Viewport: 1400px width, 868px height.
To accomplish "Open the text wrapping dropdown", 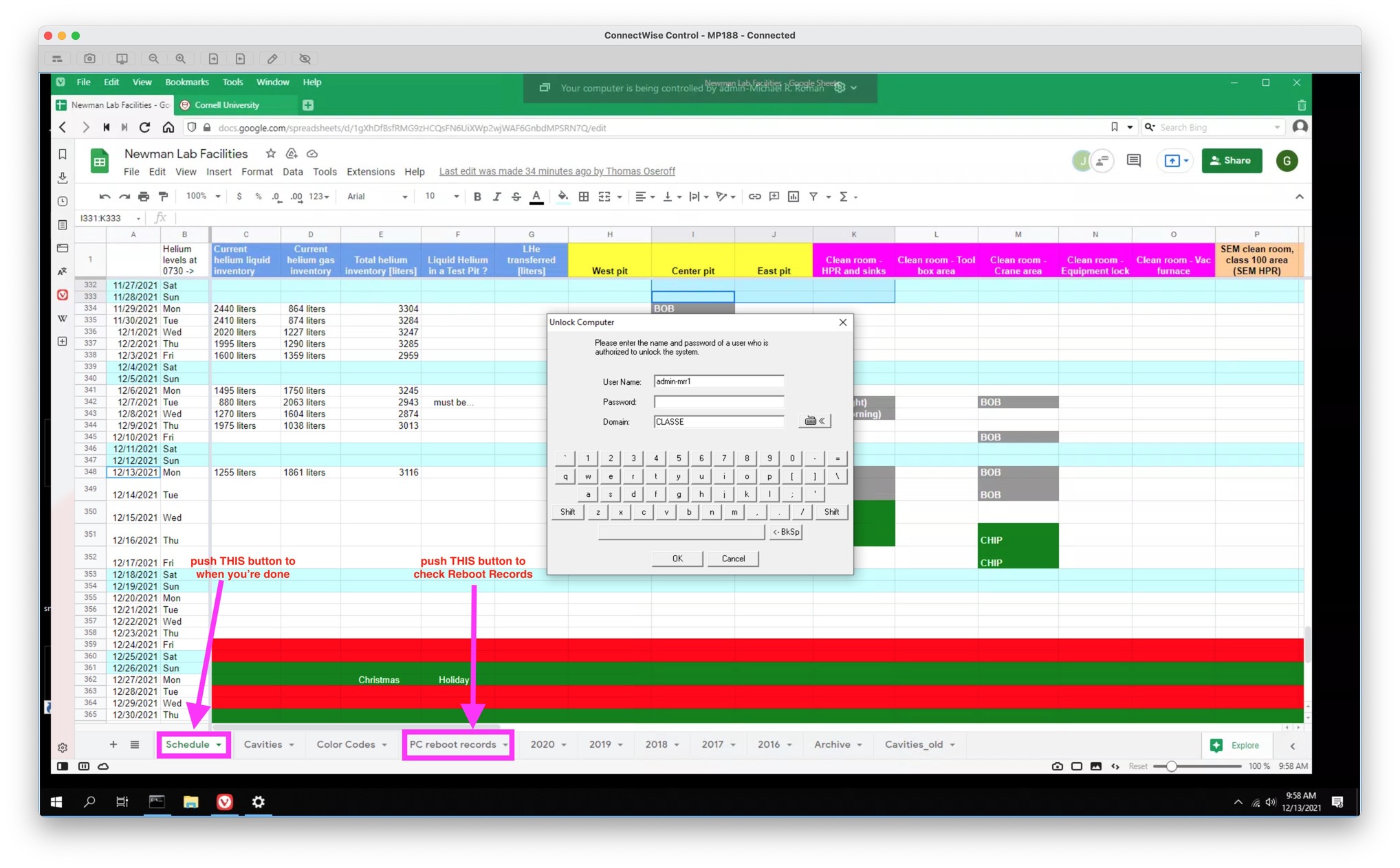I will [699, 197].
